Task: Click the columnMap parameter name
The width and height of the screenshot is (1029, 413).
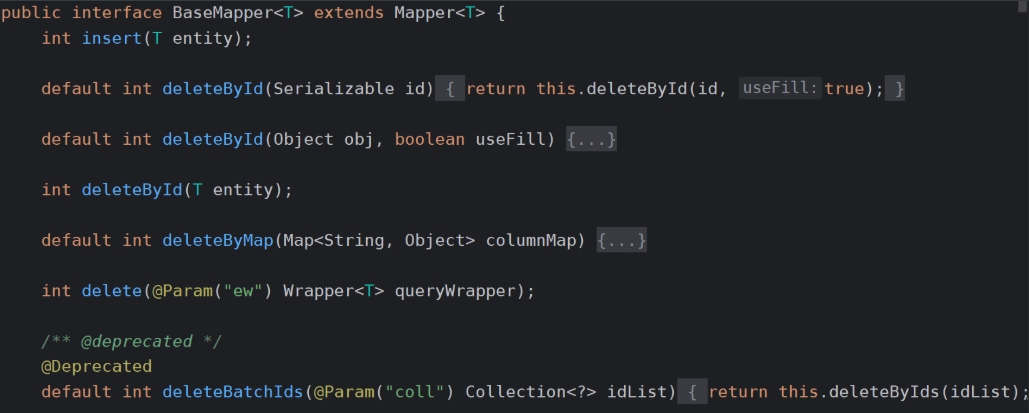Action: click(x=530, y=240)
